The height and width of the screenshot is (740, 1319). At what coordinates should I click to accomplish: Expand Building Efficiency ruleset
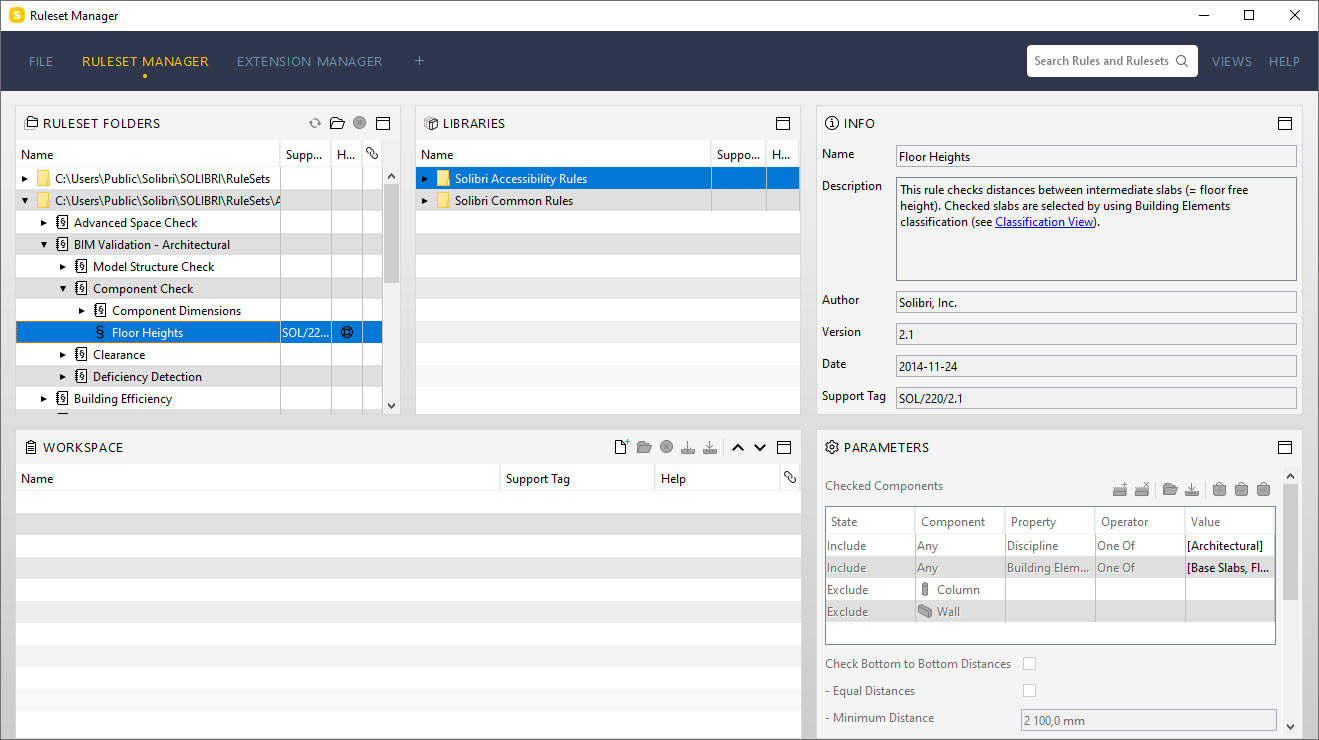[44, 398]
